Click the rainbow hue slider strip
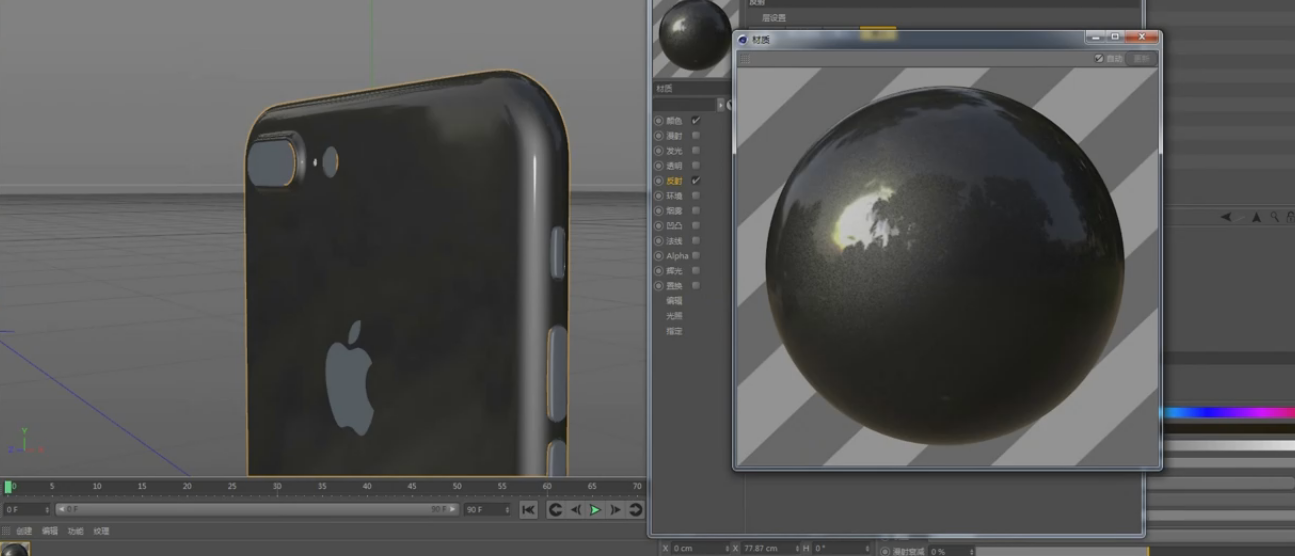The width and height of the screenshot is (1295, 556). pyautogui.click(x=1229, y=412)
